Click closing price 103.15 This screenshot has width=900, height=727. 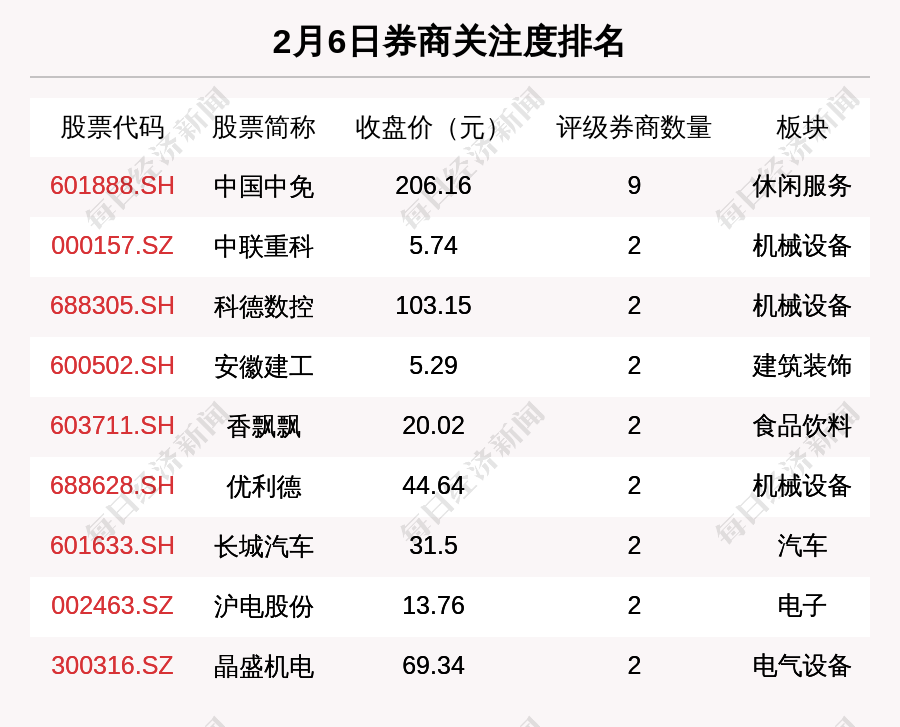(x=433, y=306)
